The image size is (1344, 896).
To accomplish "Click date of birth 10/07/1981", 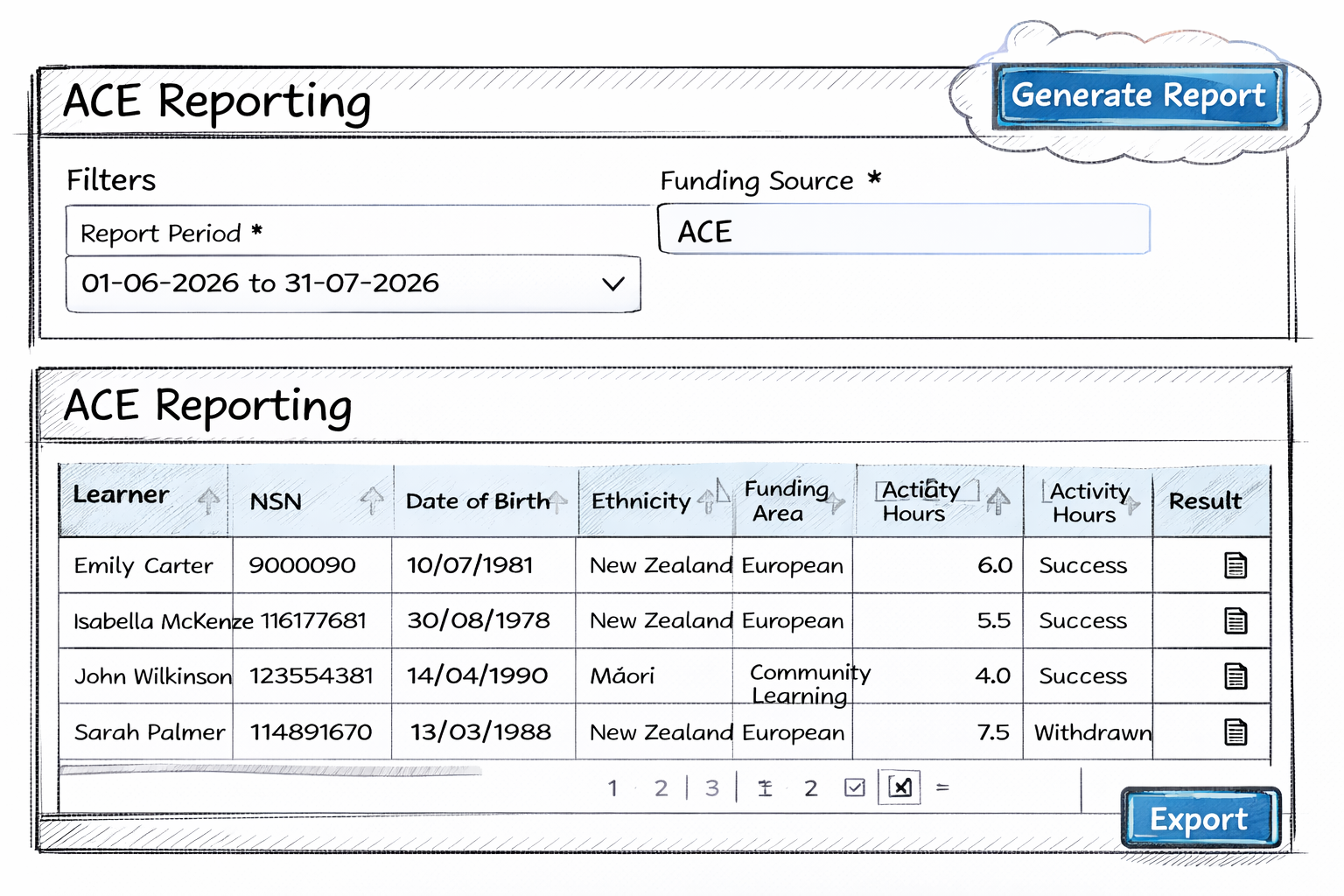I will click(x=470, y=565).
